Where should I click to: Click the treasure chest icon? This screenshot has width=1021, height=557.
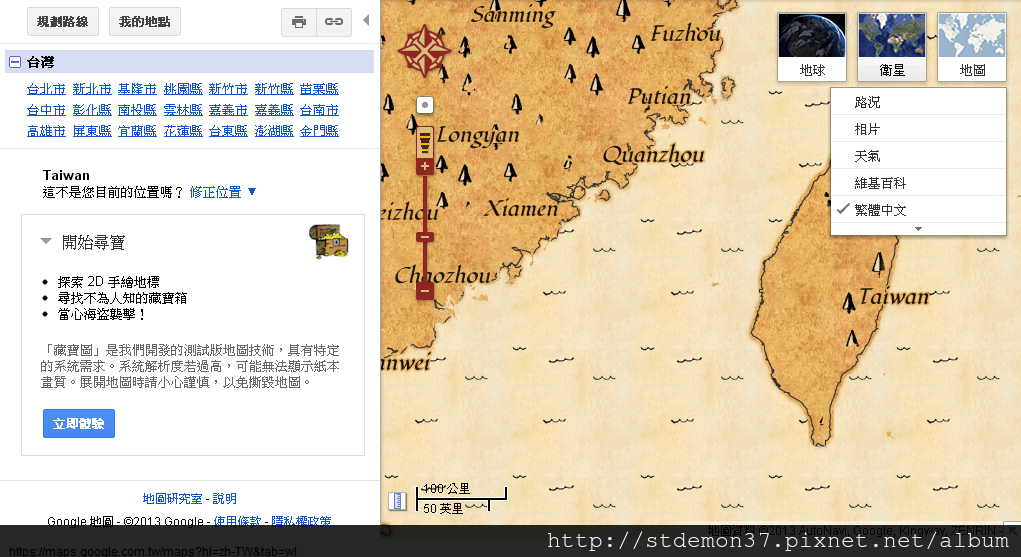pos(329,240)
